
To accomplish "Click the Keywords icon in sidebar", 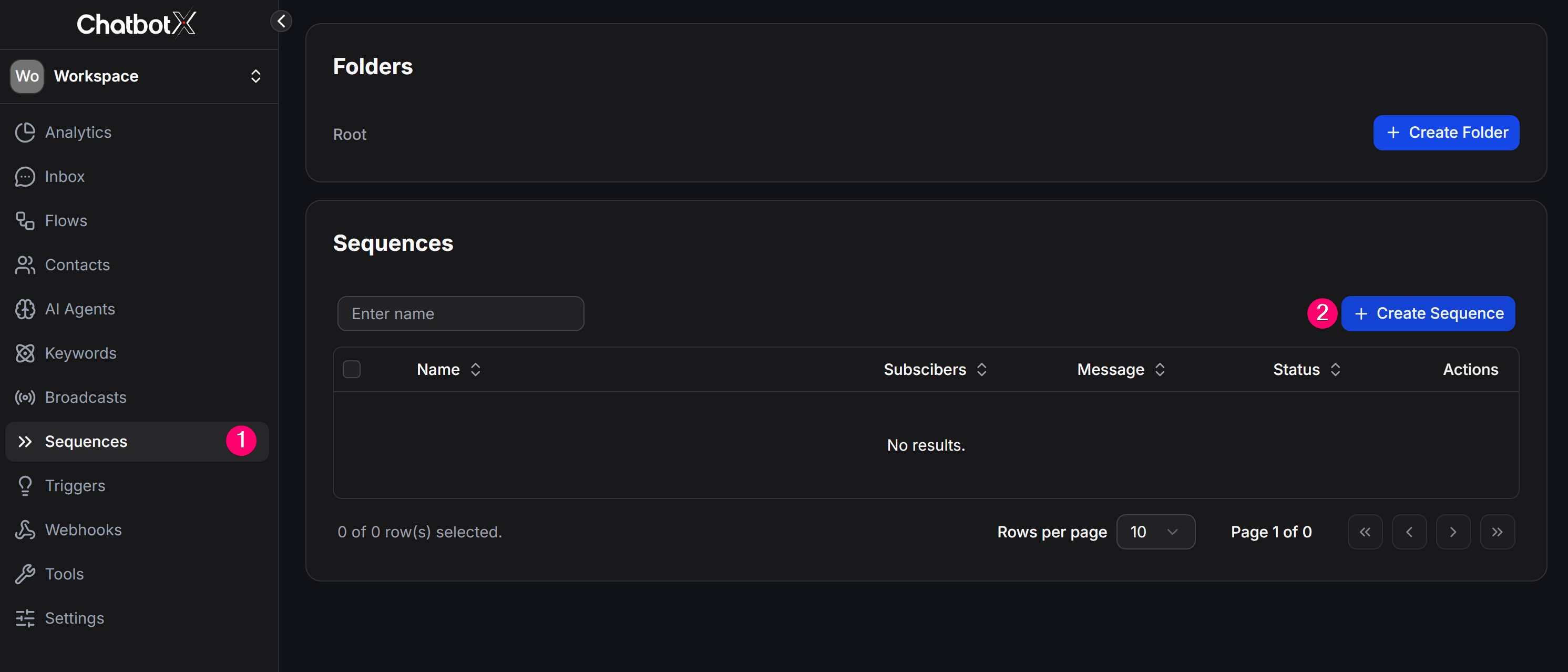I will click(25, 353).
